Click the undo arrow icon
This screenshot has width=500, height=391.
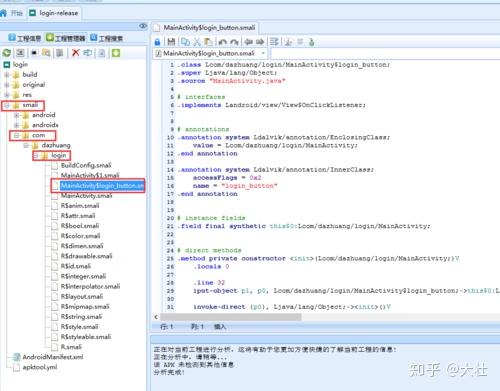click(x=222, y=42)
